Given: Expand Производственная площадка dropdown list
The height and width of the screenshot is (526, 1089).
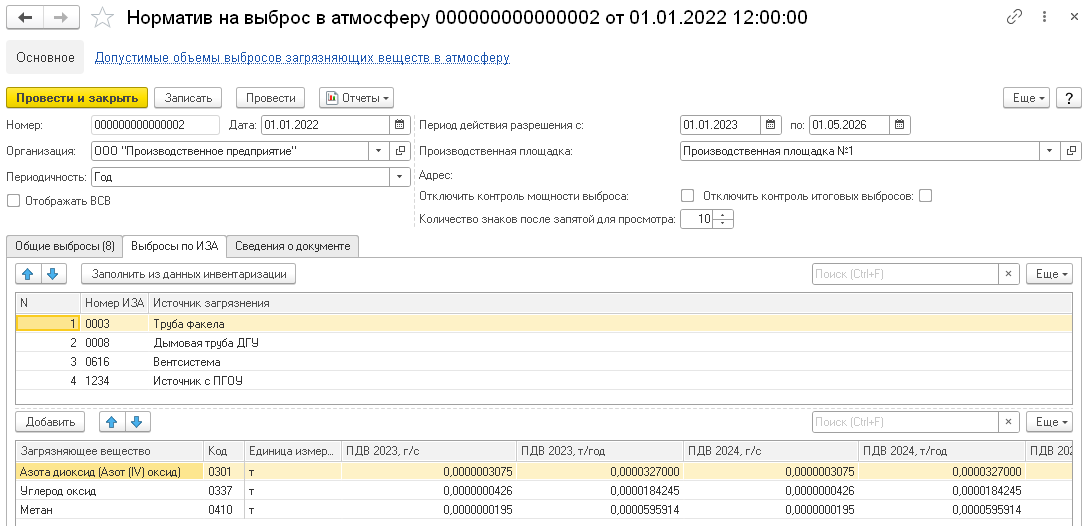Looking at the screenshot, I should click(1050, 151).
